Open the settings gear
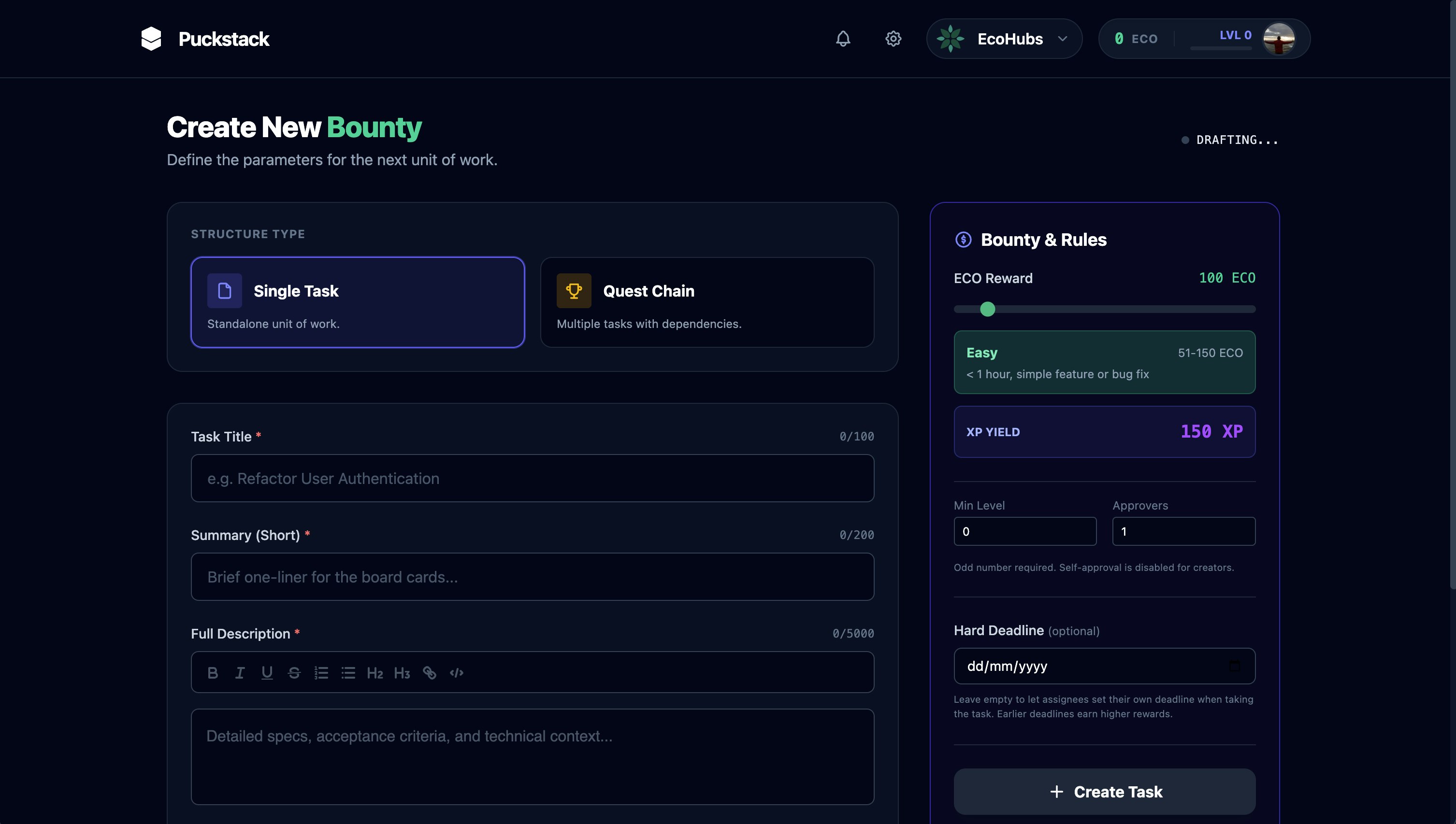This screenshot has height=824, width=1456. click(x=894, y=39)
